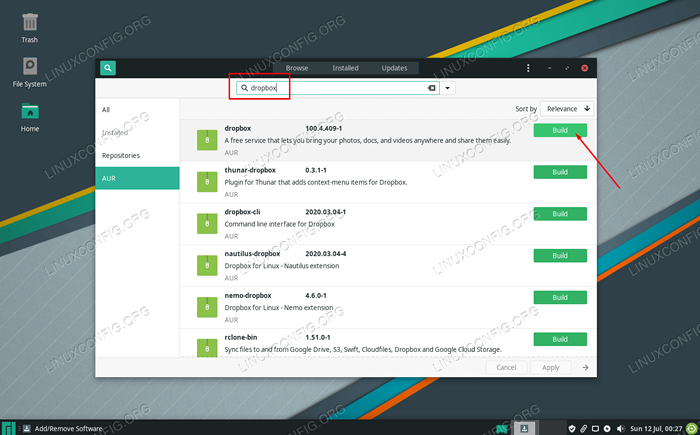Click the nautilus-dropbox package icon

pyautogui.click(x=207, y=266)
